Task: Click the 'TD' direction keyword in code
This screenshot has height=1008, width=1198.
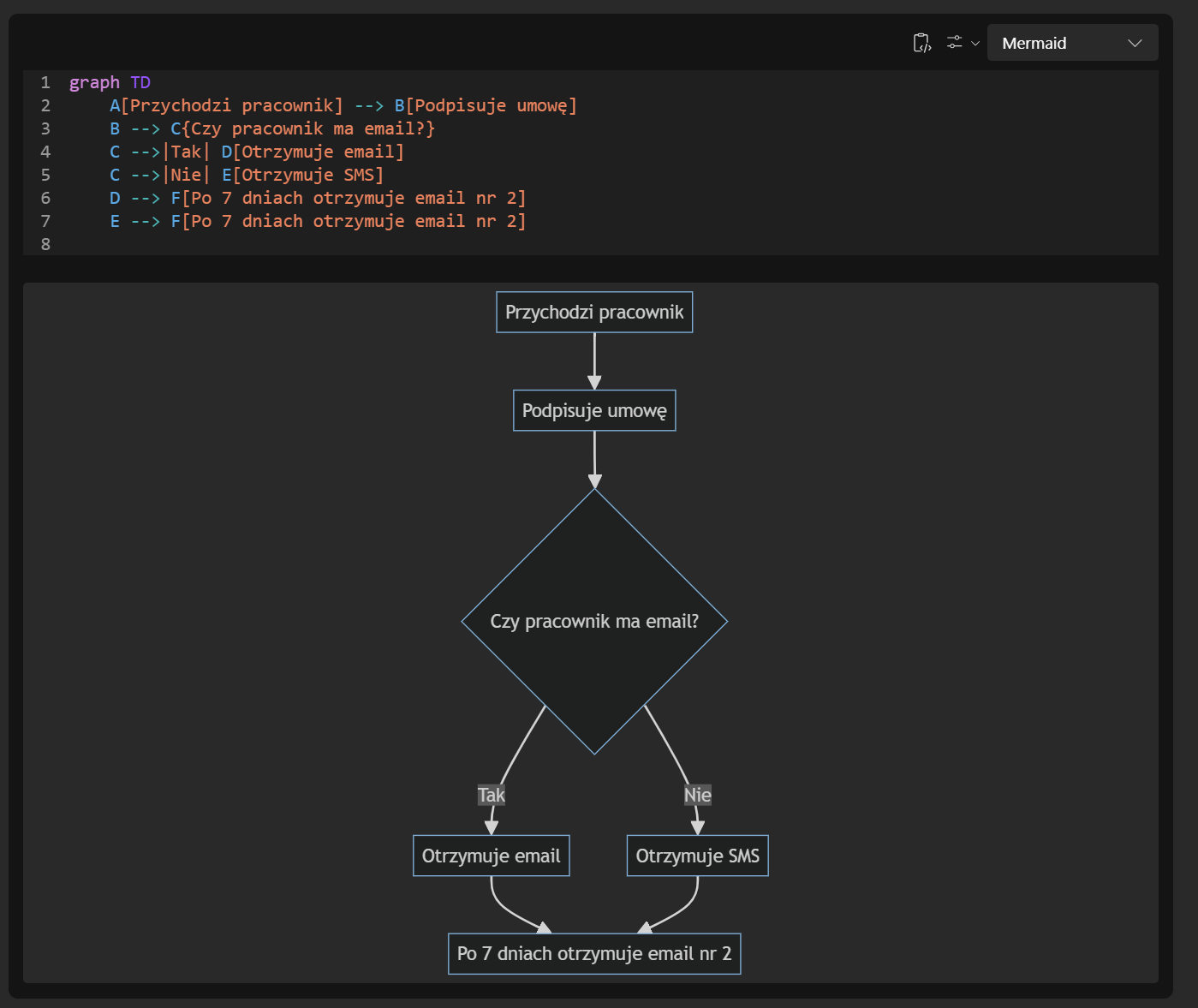Action: click(140, 82)
